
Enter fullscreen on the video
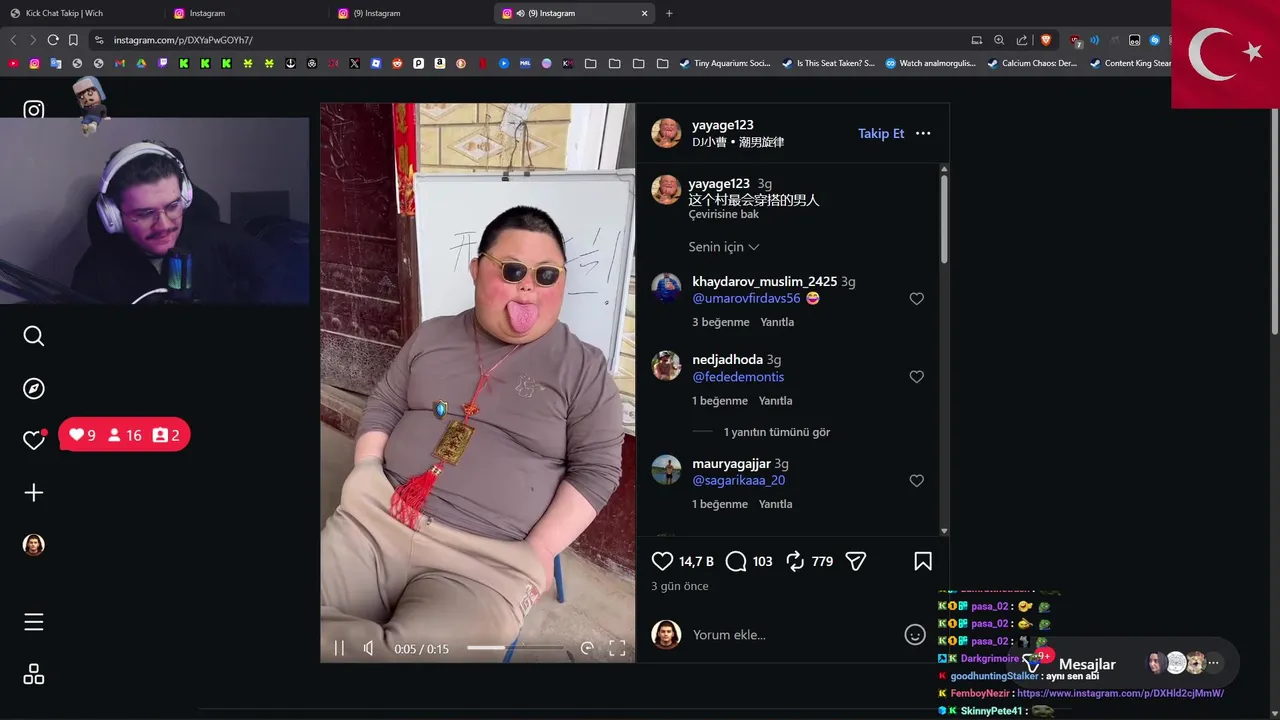(617, 648)
